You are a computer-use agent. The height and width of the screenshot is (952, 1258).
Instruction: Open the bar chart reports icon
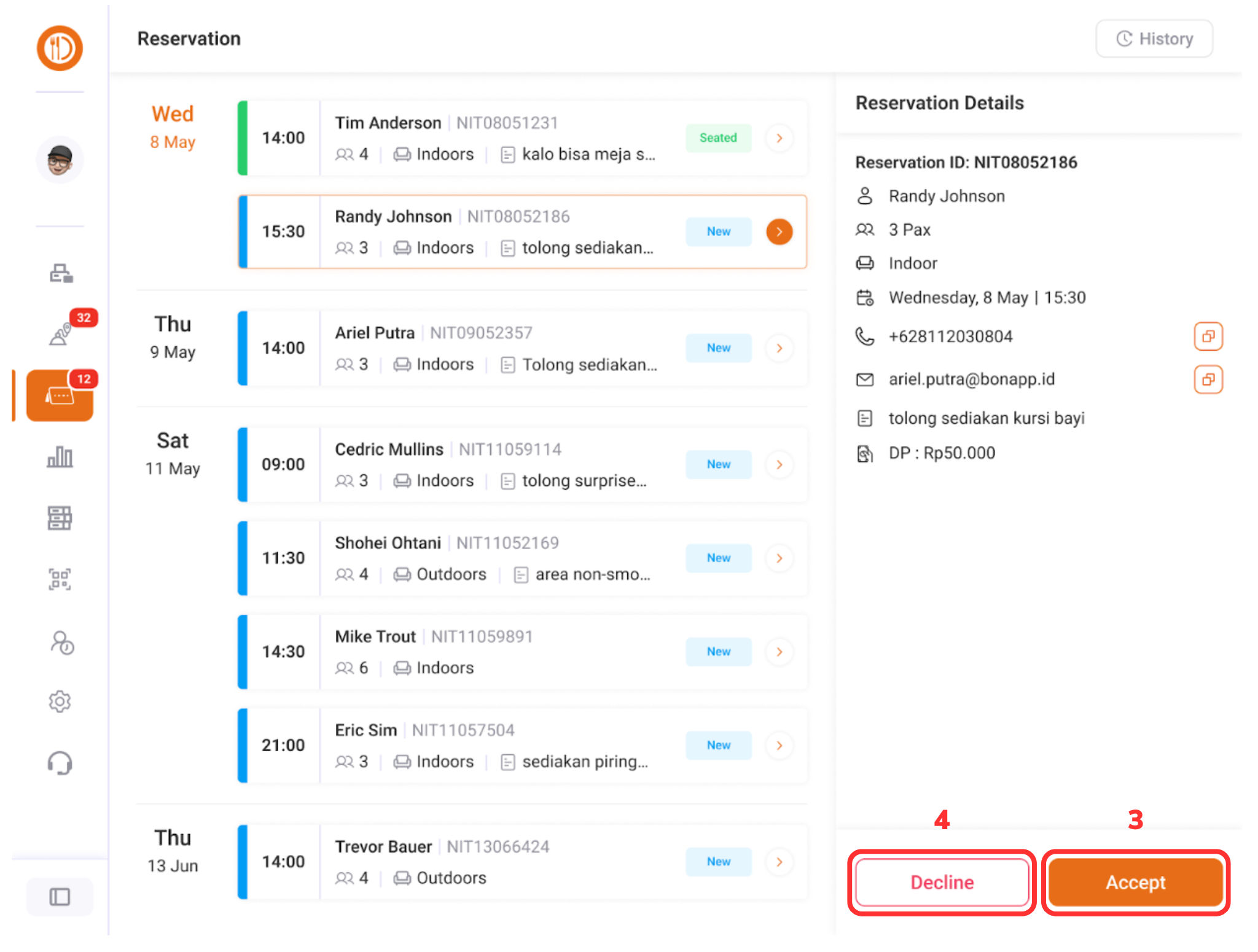tap(60, 457)
